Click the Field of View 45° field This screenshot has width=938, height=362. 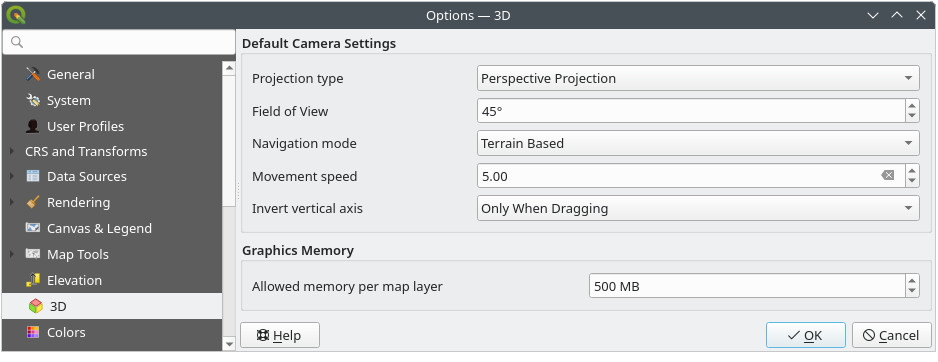click(x=691, y=111)
